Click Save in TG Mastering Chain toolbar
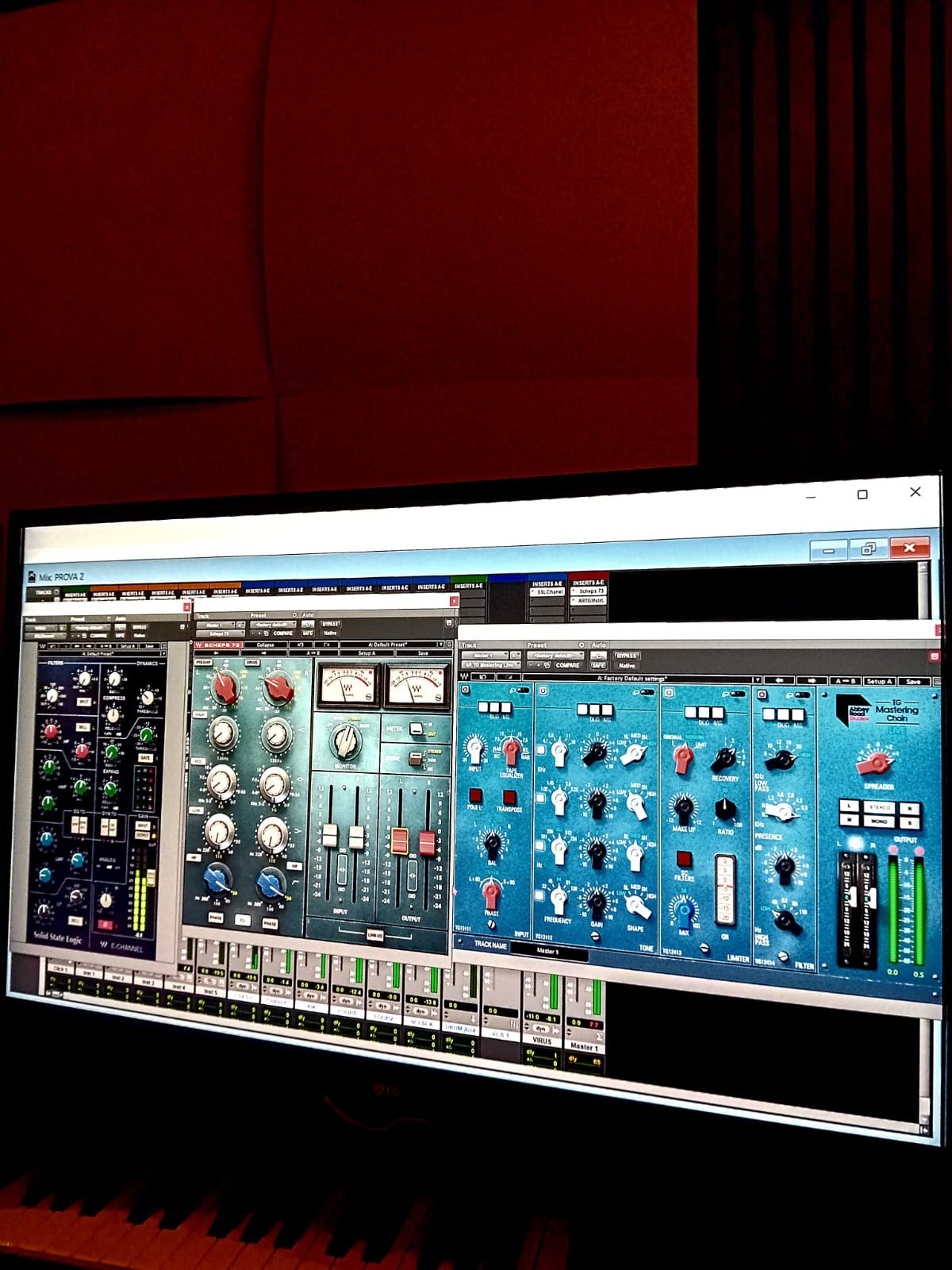 [x=915, y=682]
